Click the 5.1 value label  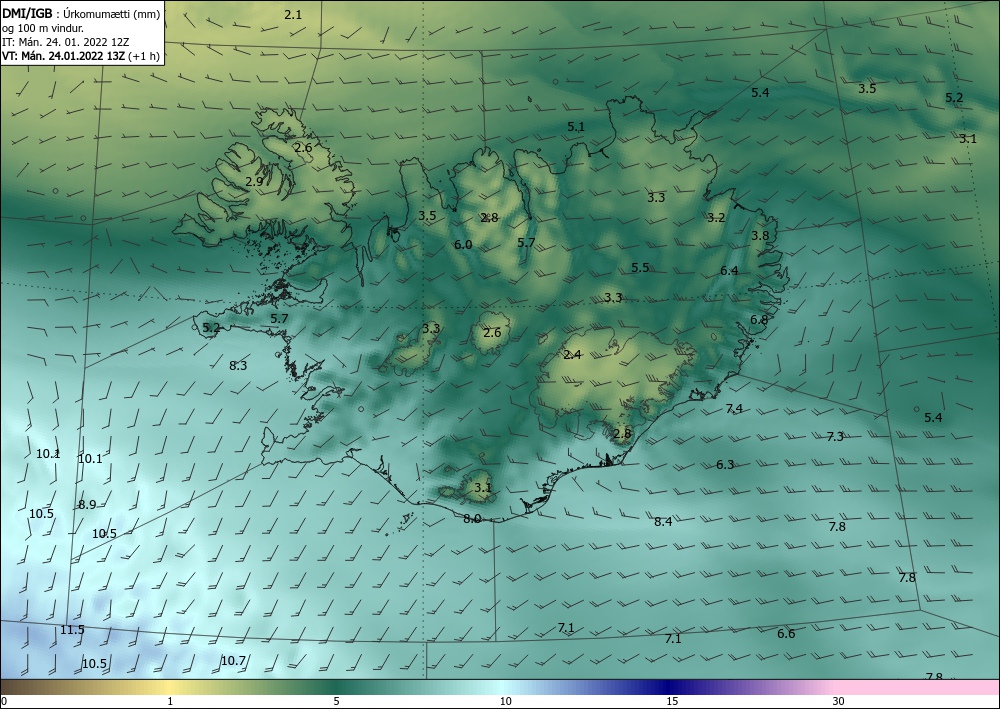coord(576,127)
